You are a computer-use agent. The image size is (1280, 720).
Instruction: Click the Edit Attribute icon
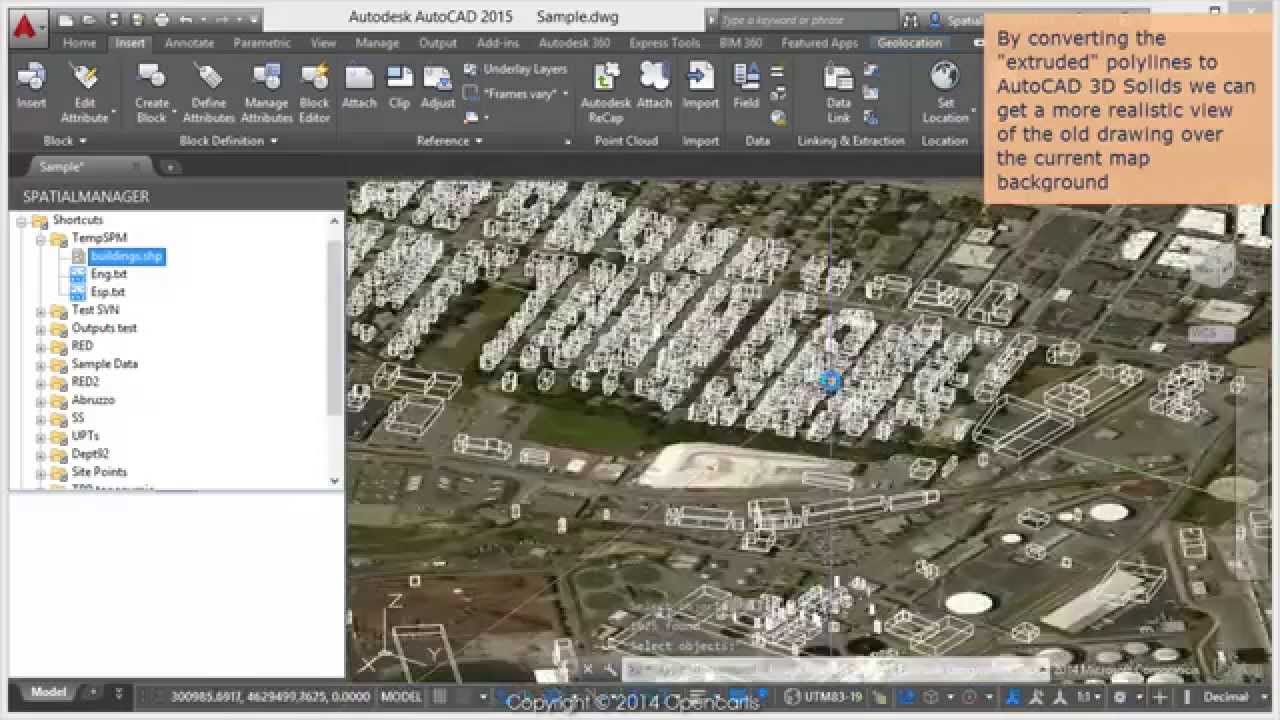click(x=85, y=77)
